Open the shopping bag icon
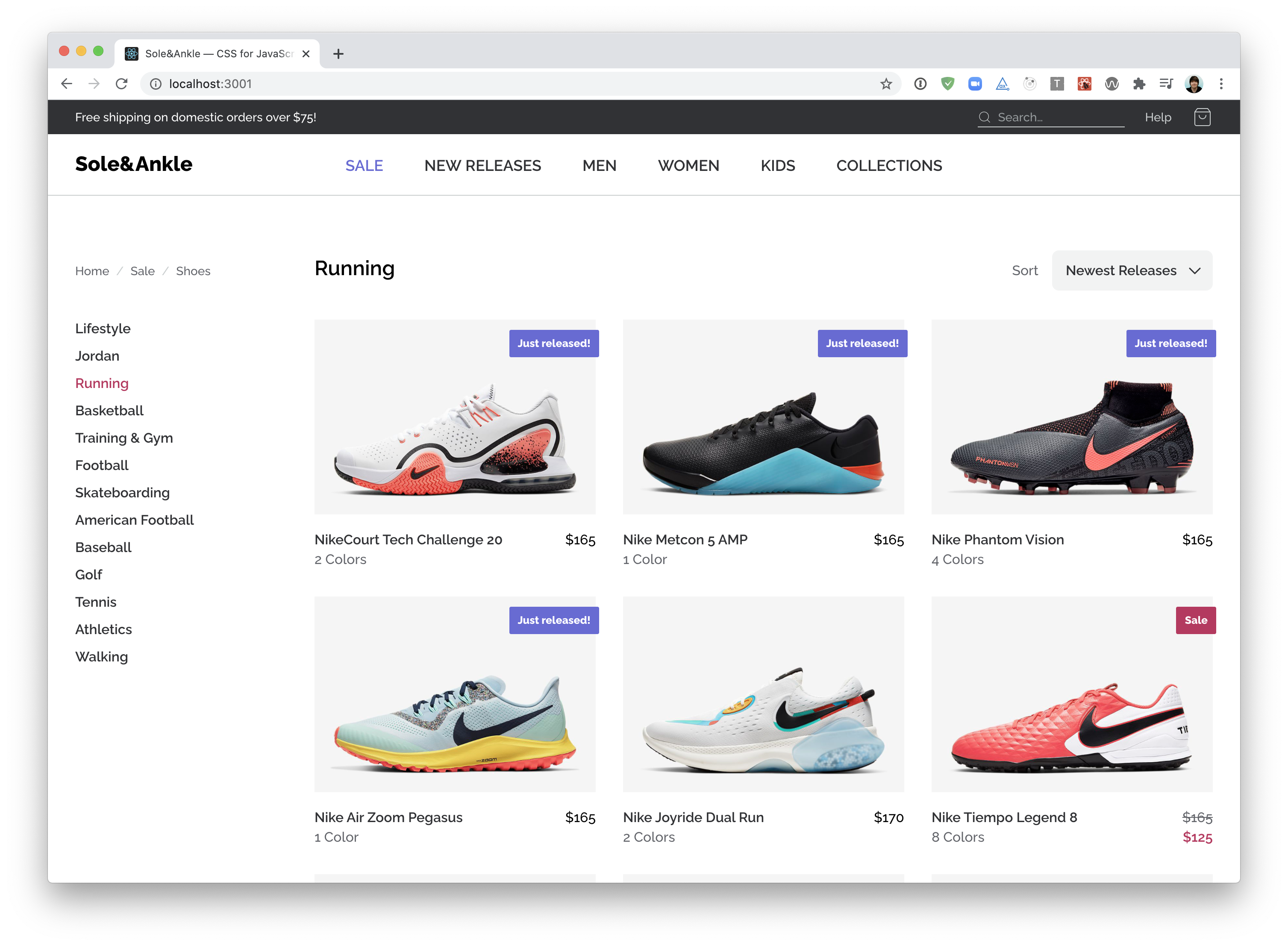This screenshot has width=1288, height=946. pos(1202,118)
